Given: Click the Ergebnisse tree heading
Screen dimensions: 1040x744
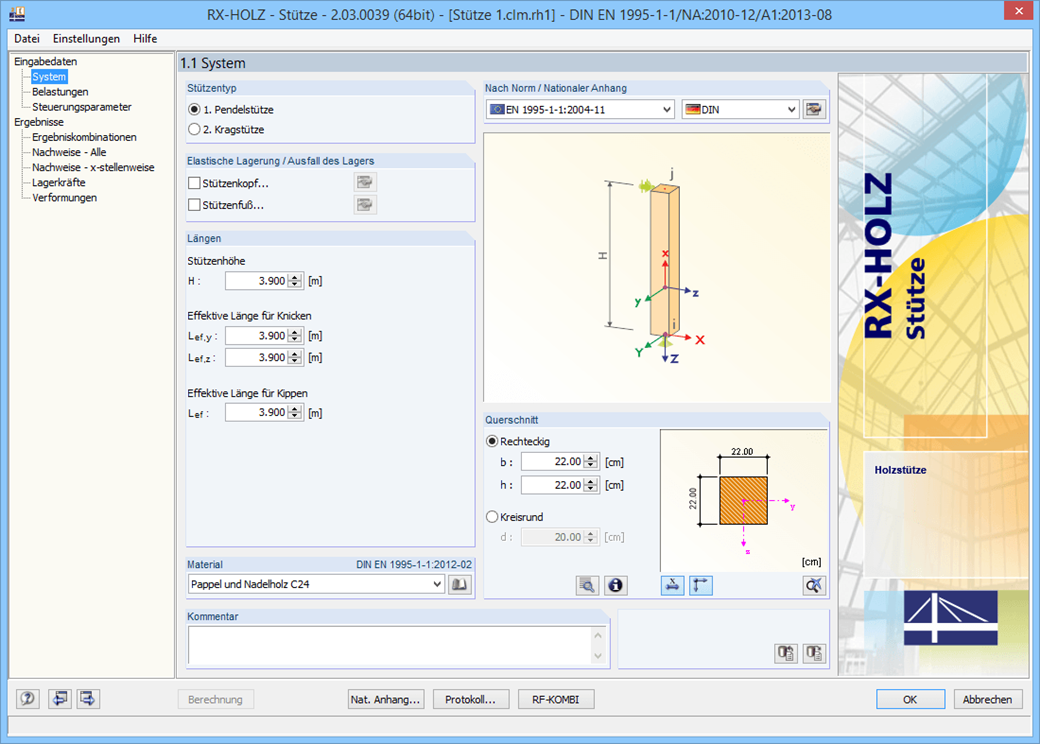Looking at the screenshot, I should (x=39, y=122).
